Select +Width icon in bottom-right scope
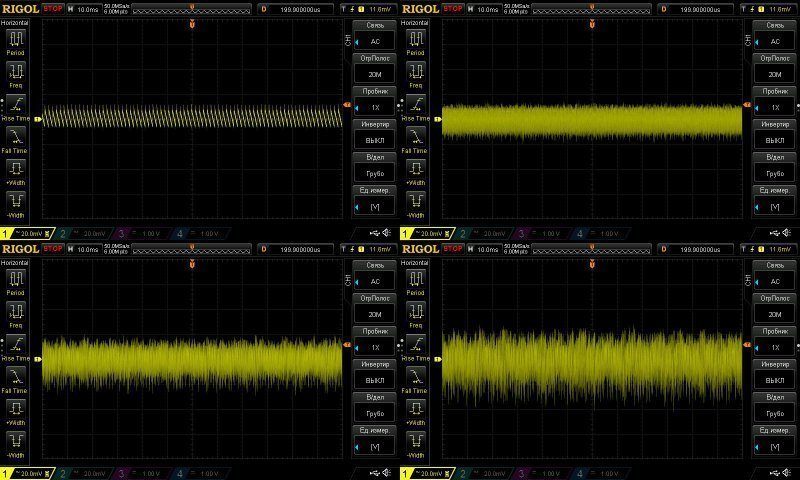The image size is (800, 480). coord(416,409)
